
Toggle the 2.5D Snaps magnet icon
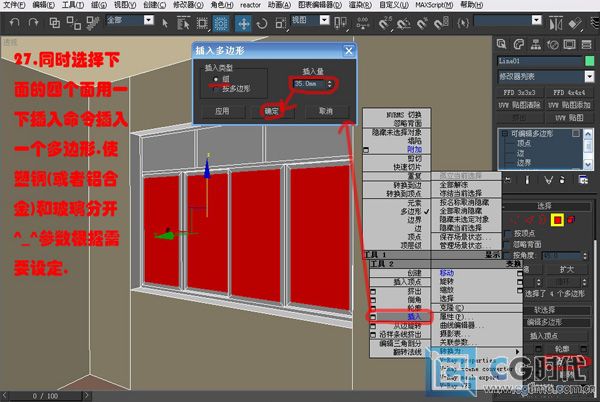[385, 23]
